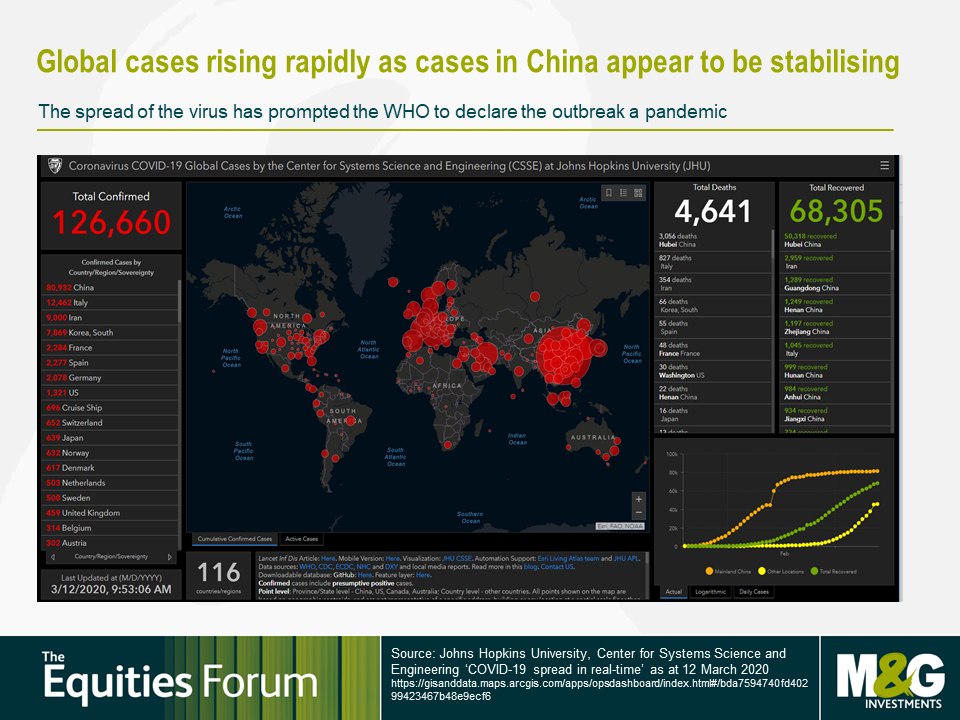This screenshot has width=960, height=720.
Task: Toggle the Mainland China chart series
Action: pos(728,571)
